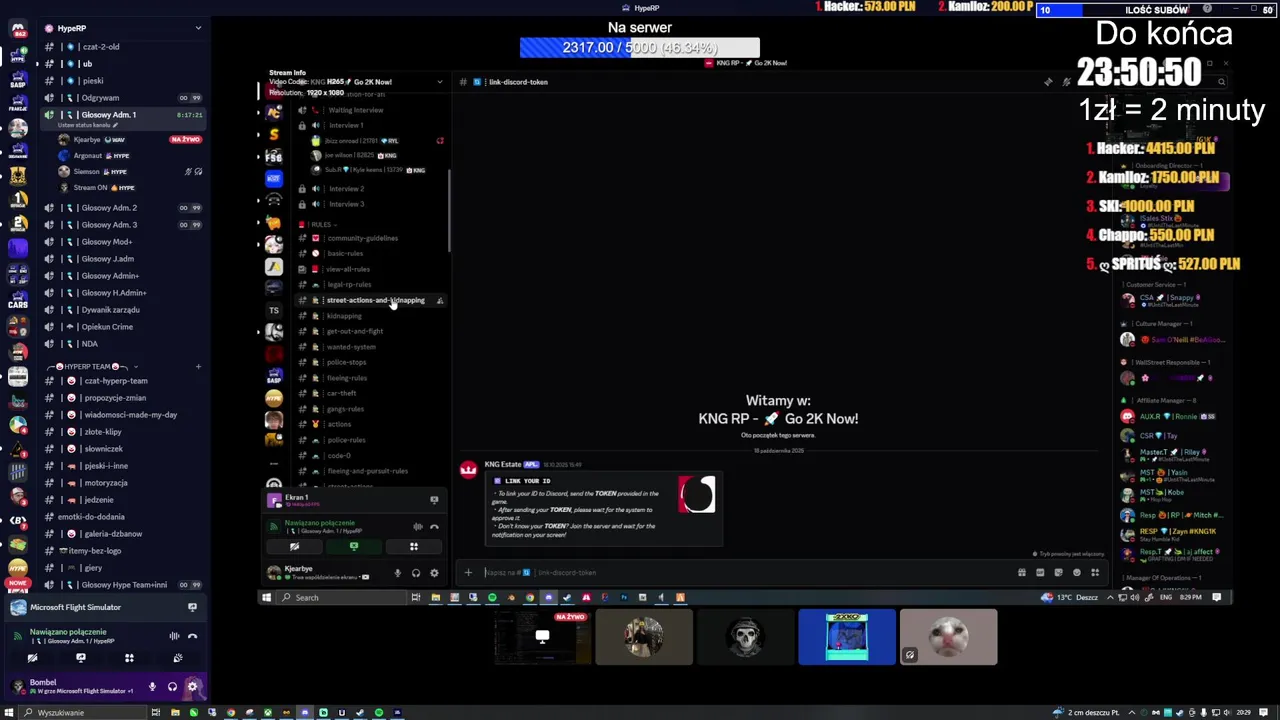The height and width of the screenshot is (720, 1280).
Task: Open Discord direct messages home icon
Action: (x=18, y=30)
